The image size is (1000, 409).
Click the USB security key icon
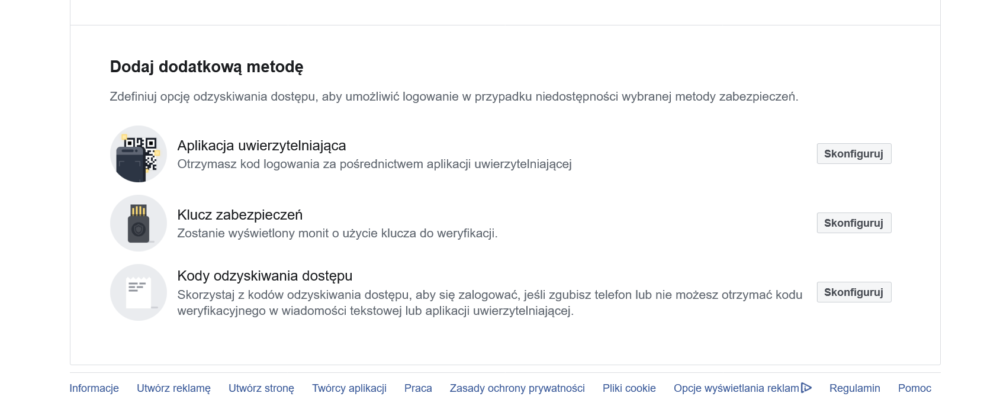pos(138,223)
